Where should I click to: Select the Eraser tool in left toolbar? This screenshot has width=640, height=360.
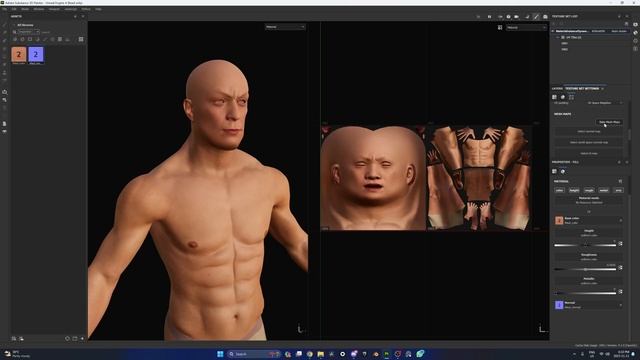4,32
